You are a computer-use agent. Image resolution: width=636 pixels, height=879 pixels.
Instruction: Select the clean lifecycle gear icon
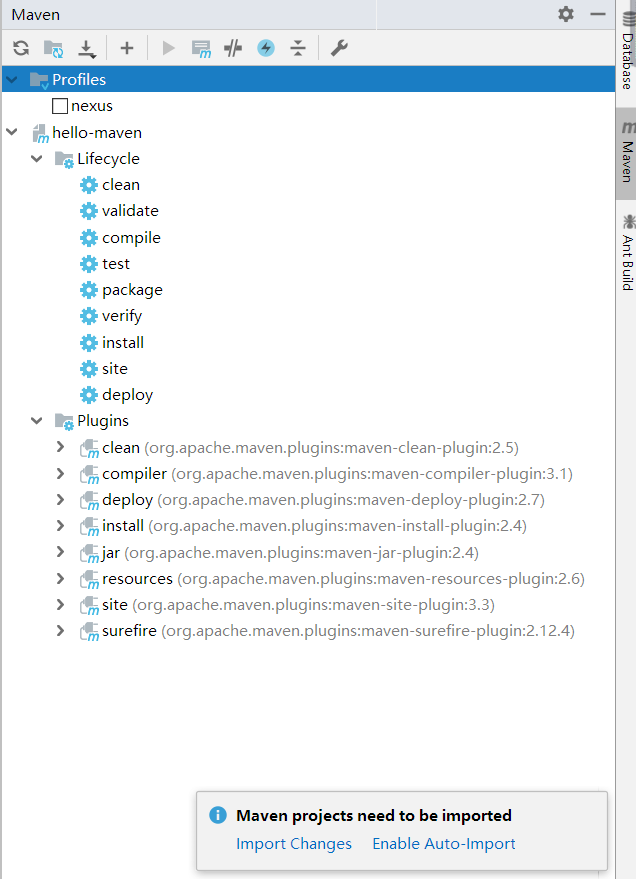[x=89, y=185]
